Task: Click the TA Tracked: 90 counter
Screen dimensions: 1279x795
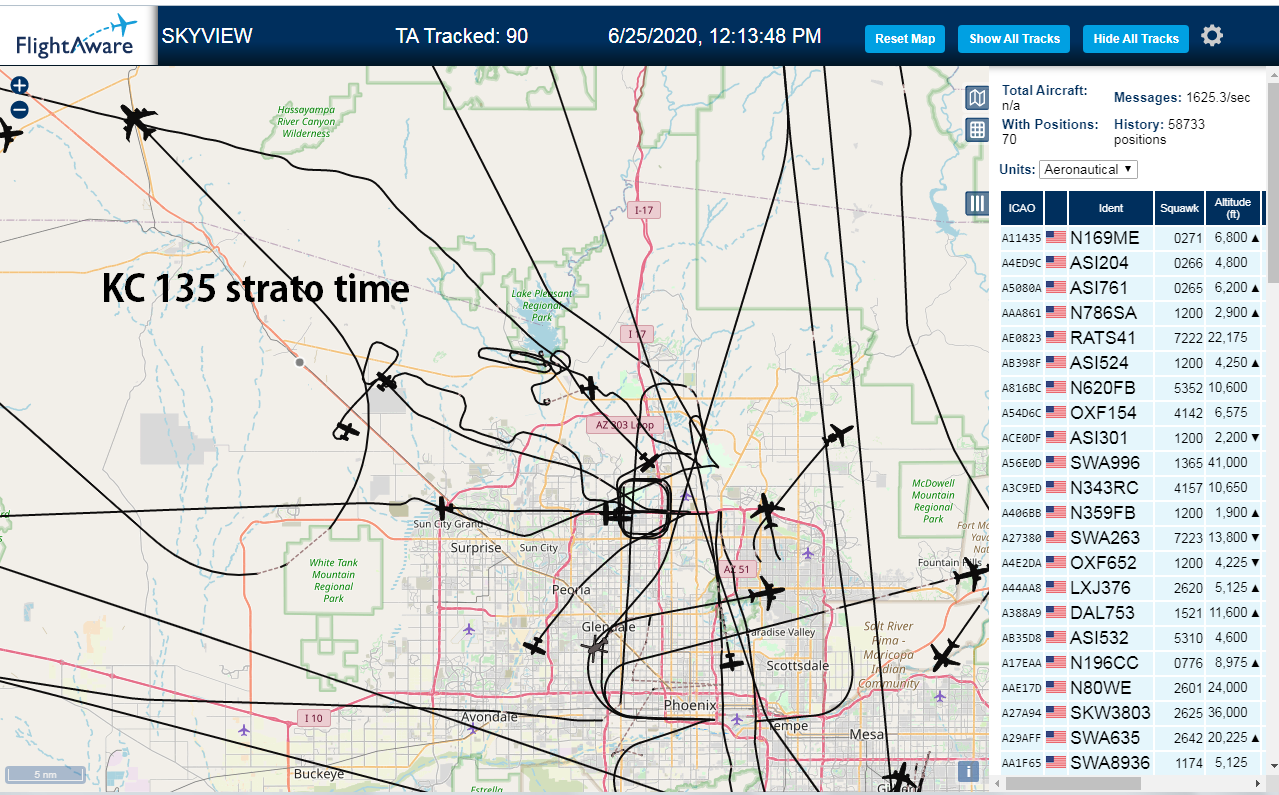Action: 461,36
